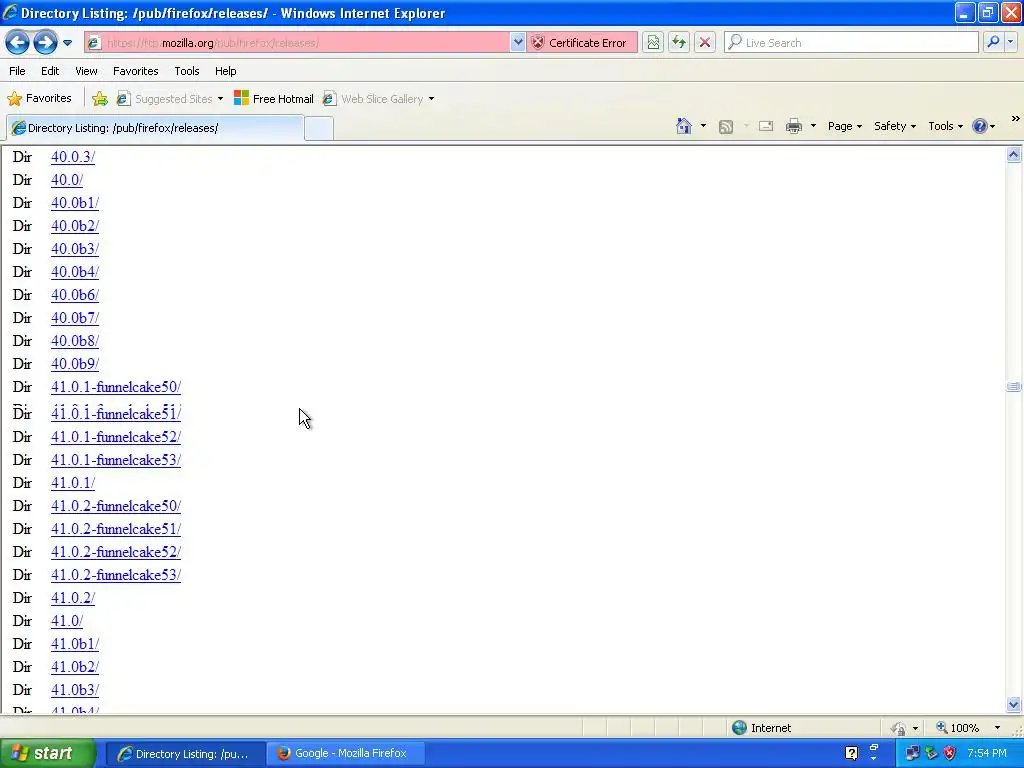Click the Certificate Error warning button
This screenshot has height=768, width=1024.
point(581,43)
